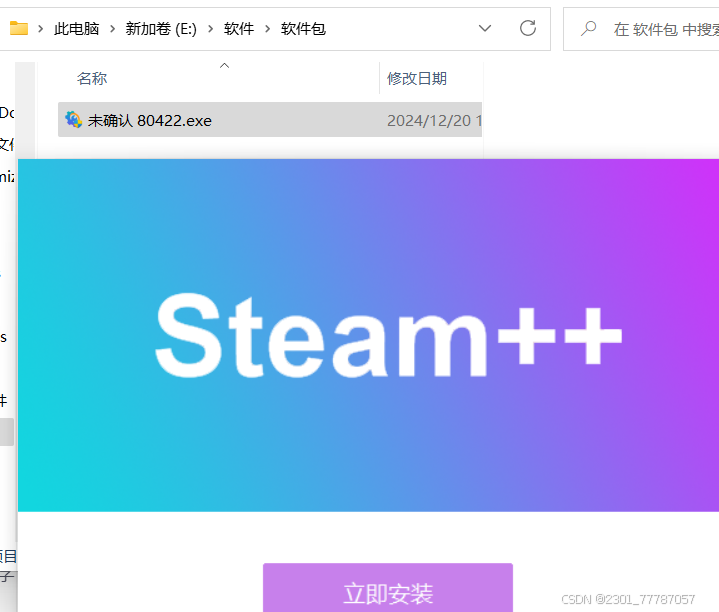
Task: Open the 软件 folder breadcrumb
Action: 238,29
